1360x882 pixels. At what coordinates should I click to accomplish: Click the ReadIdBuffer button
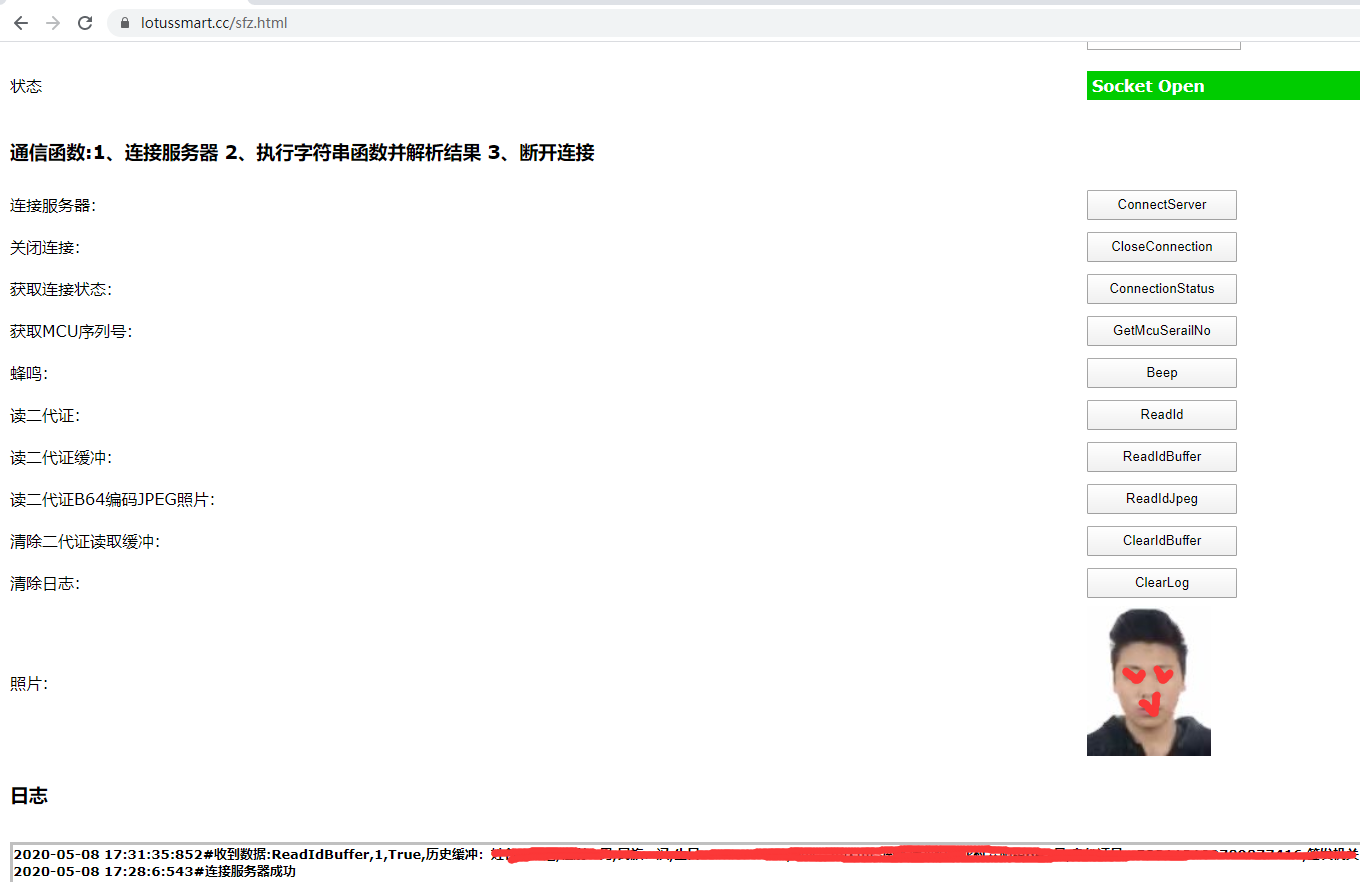click(x=1161, y=457)
